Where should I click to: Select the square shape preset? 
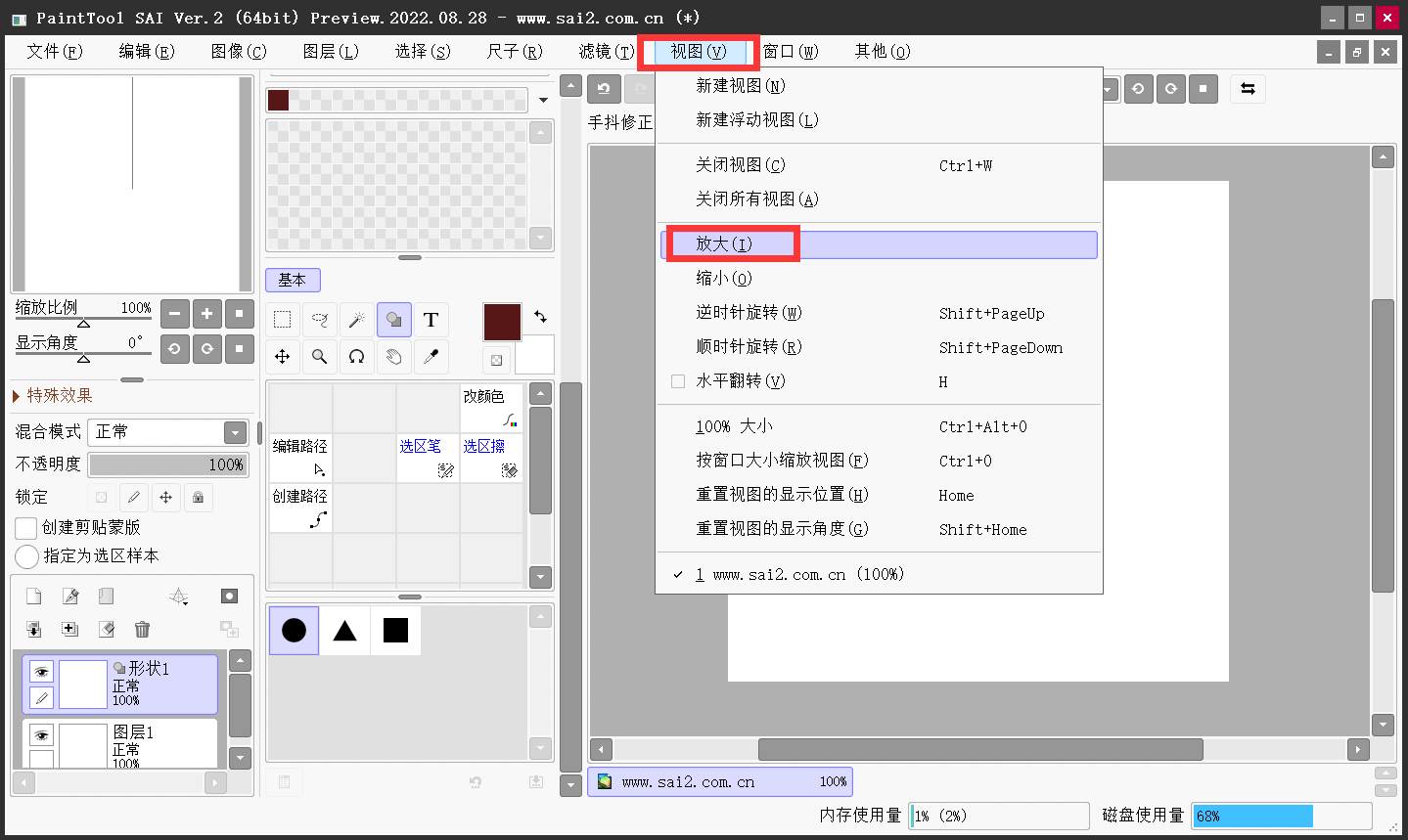(395, 631)
